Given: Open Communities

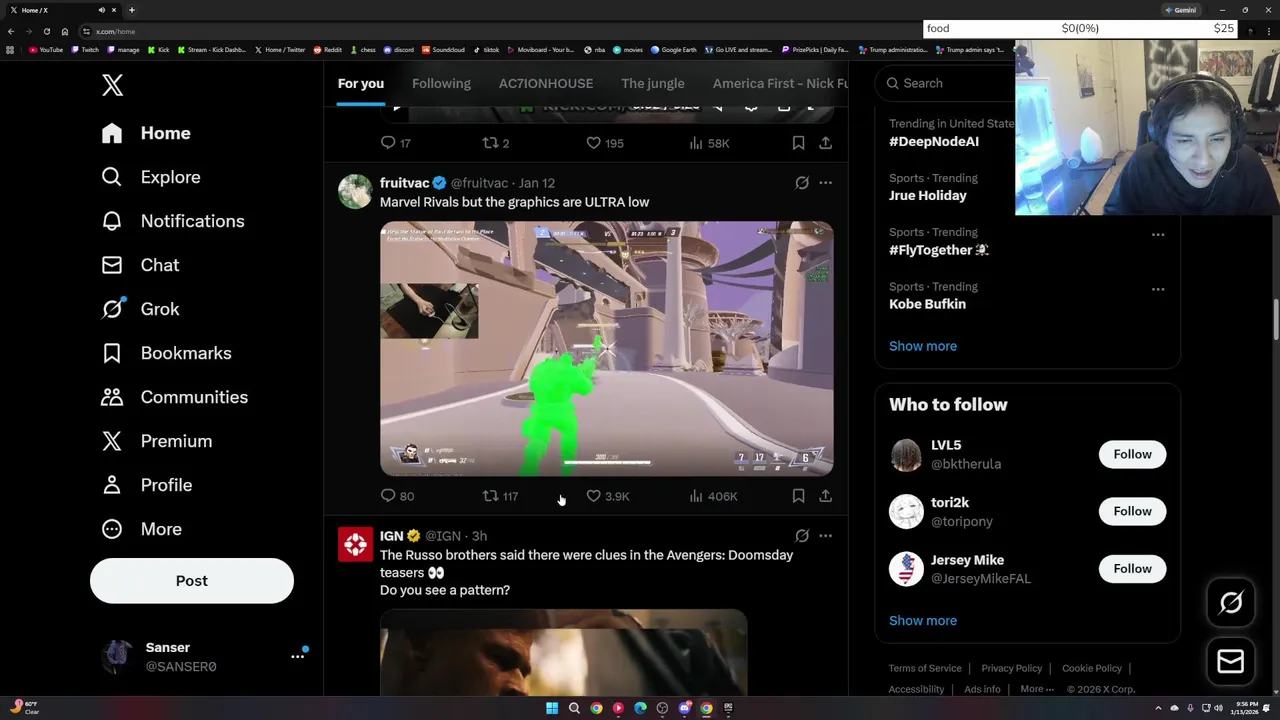Looking at the screenshot, I should pos(174,397).
